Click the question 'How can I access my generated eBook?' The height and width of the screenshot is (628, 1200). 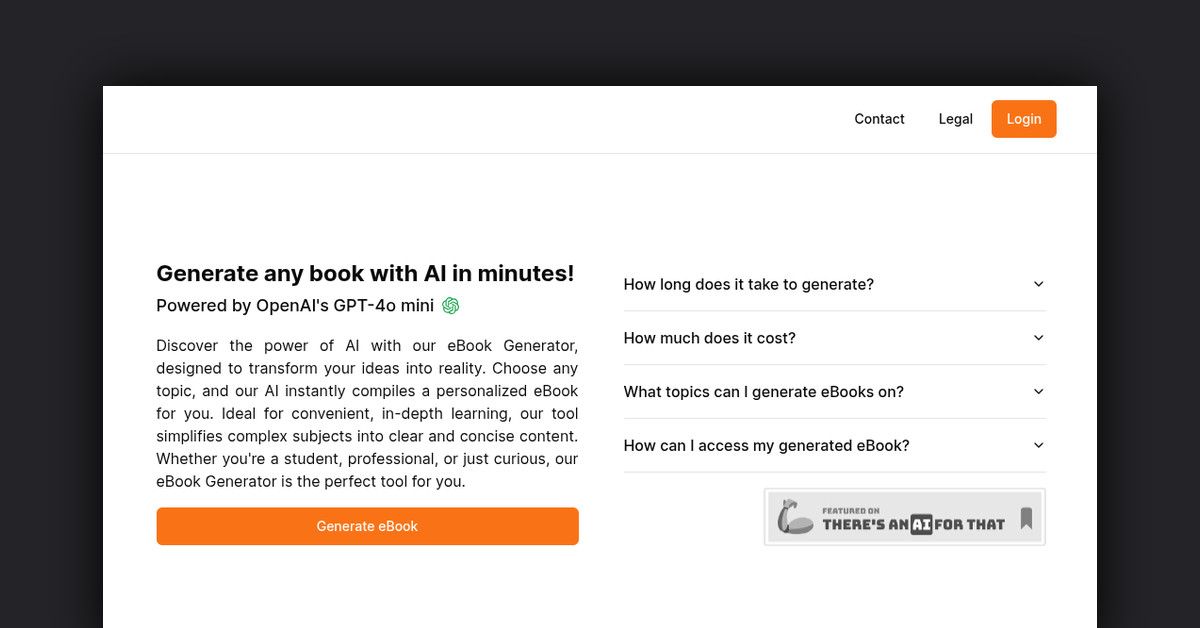tap(766, 445)
